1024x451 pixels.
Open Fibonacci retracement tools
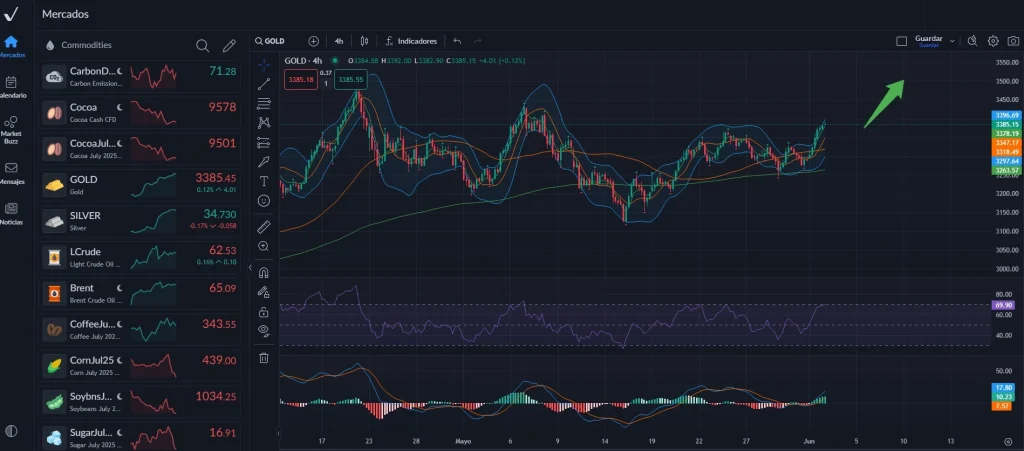pyautogui.click(x=264, y=103)
